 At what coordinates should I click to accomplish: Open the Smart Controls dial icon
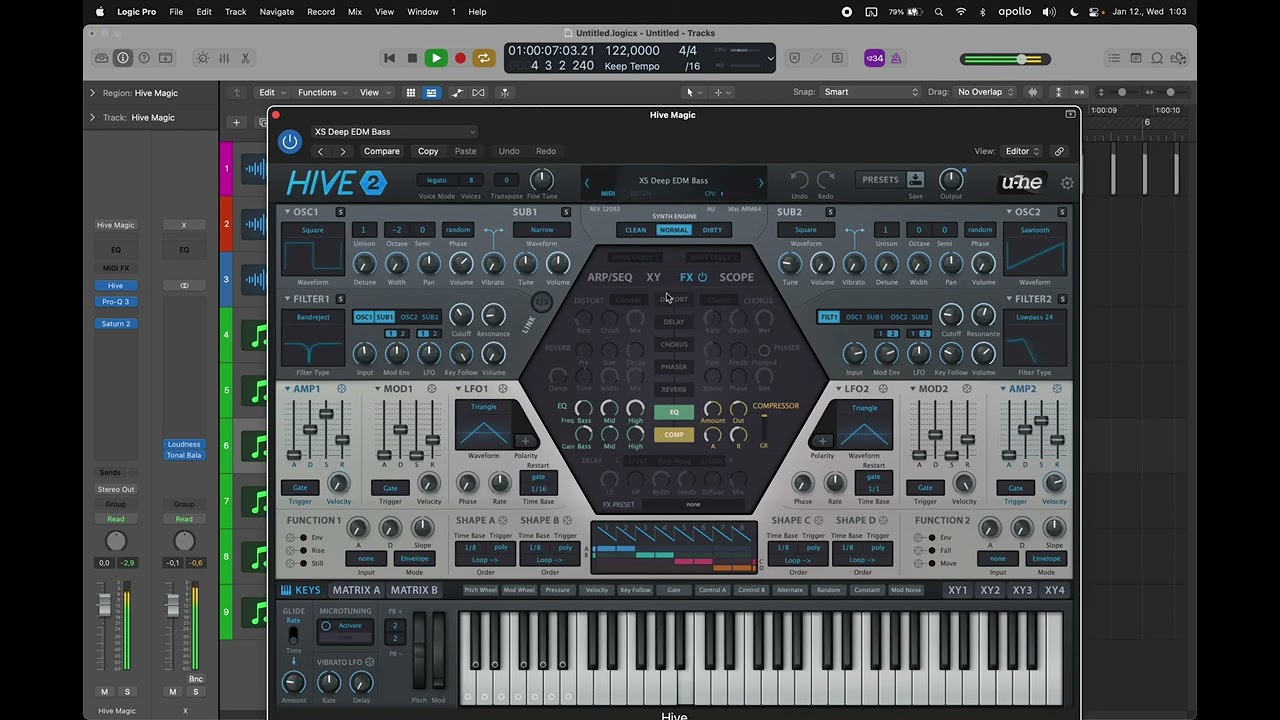coord(203,58)
